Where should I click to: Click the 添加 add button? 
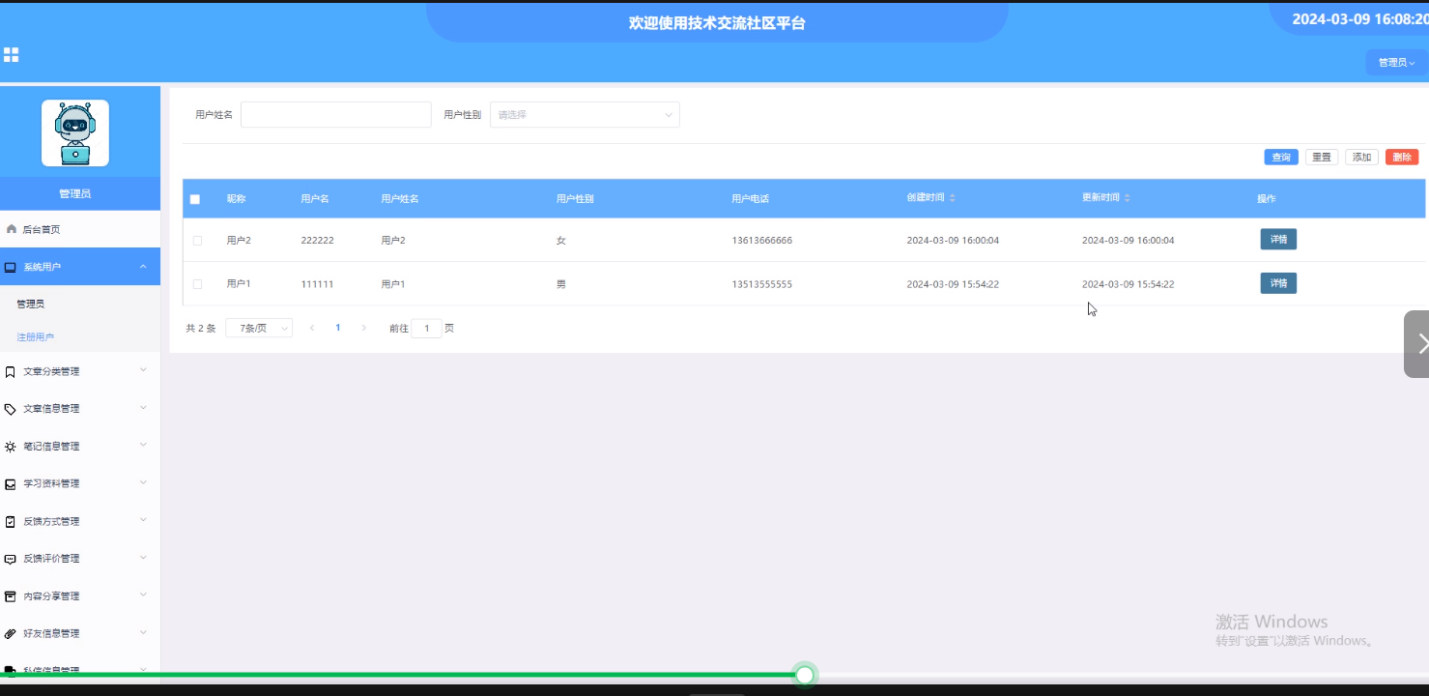point(1362,157)
